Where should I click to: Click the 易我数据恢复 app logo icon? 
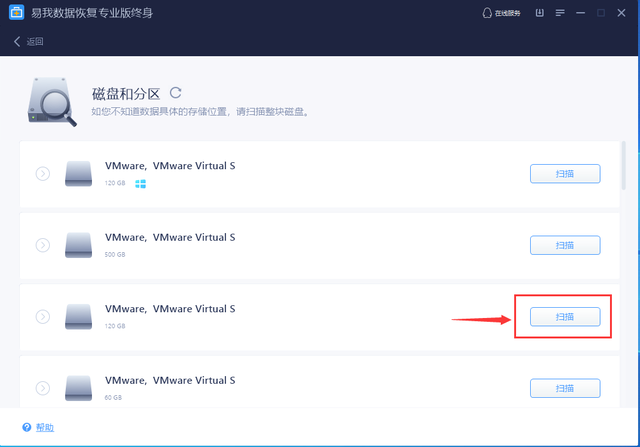pos(17,13)
